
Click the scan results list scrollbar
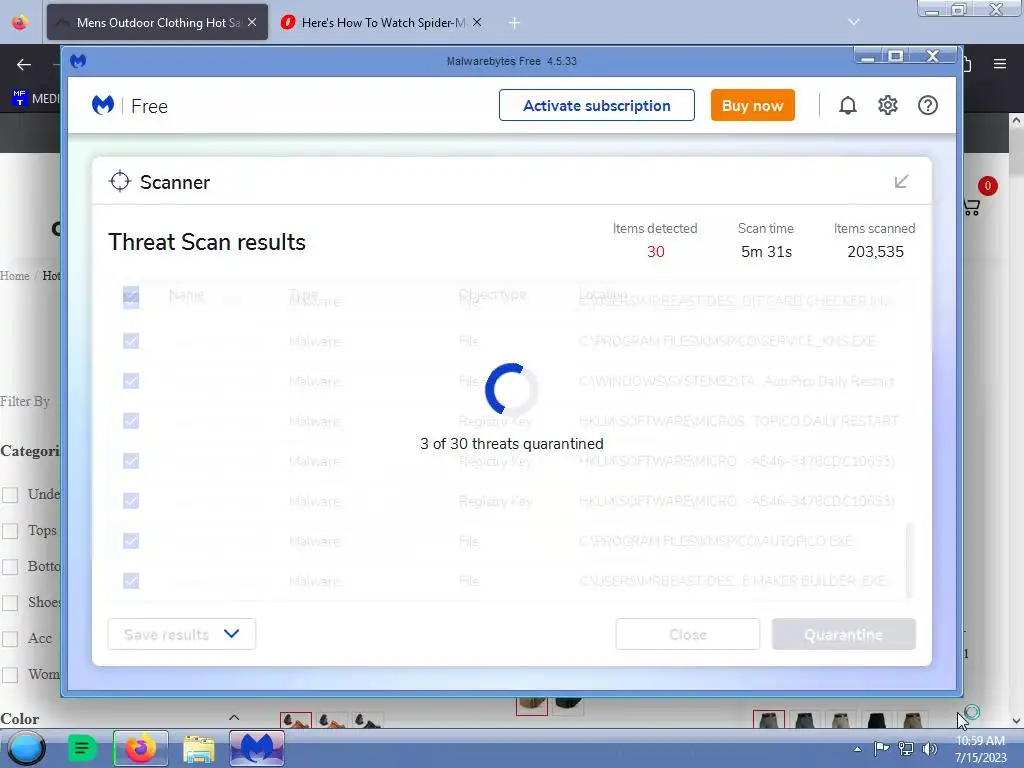coord(908,560)
